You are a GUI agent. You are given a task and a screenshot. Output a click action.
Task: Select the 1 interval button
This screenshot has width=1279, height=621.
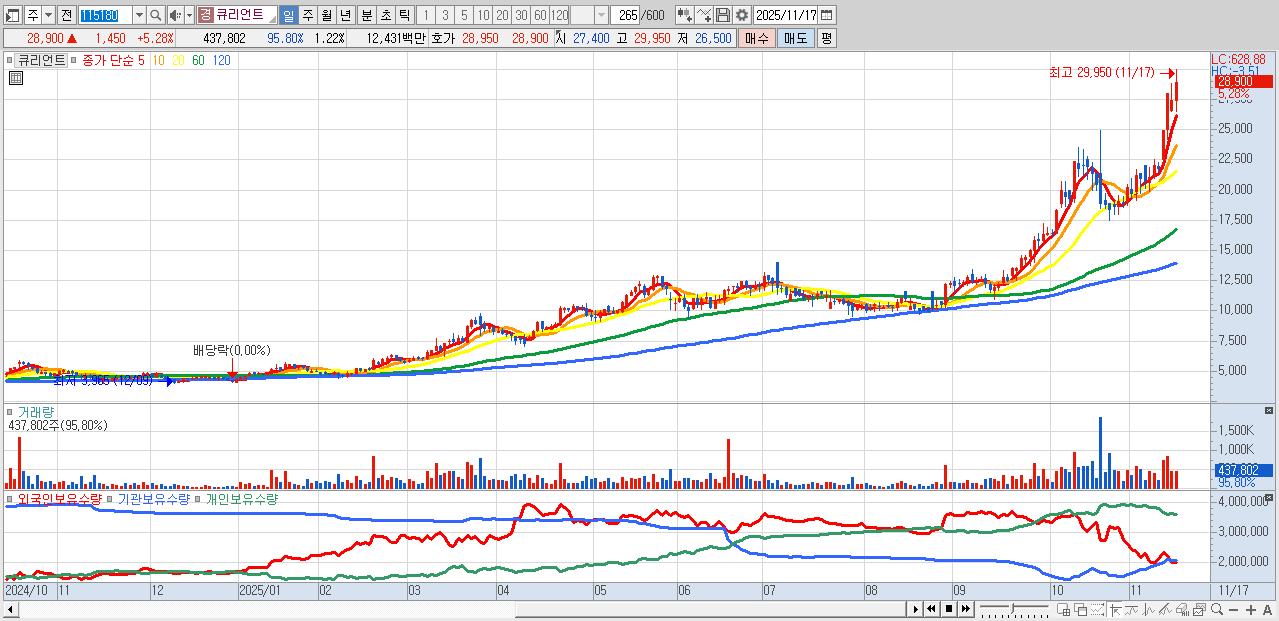pyautogui.click(x=425, y=15)
